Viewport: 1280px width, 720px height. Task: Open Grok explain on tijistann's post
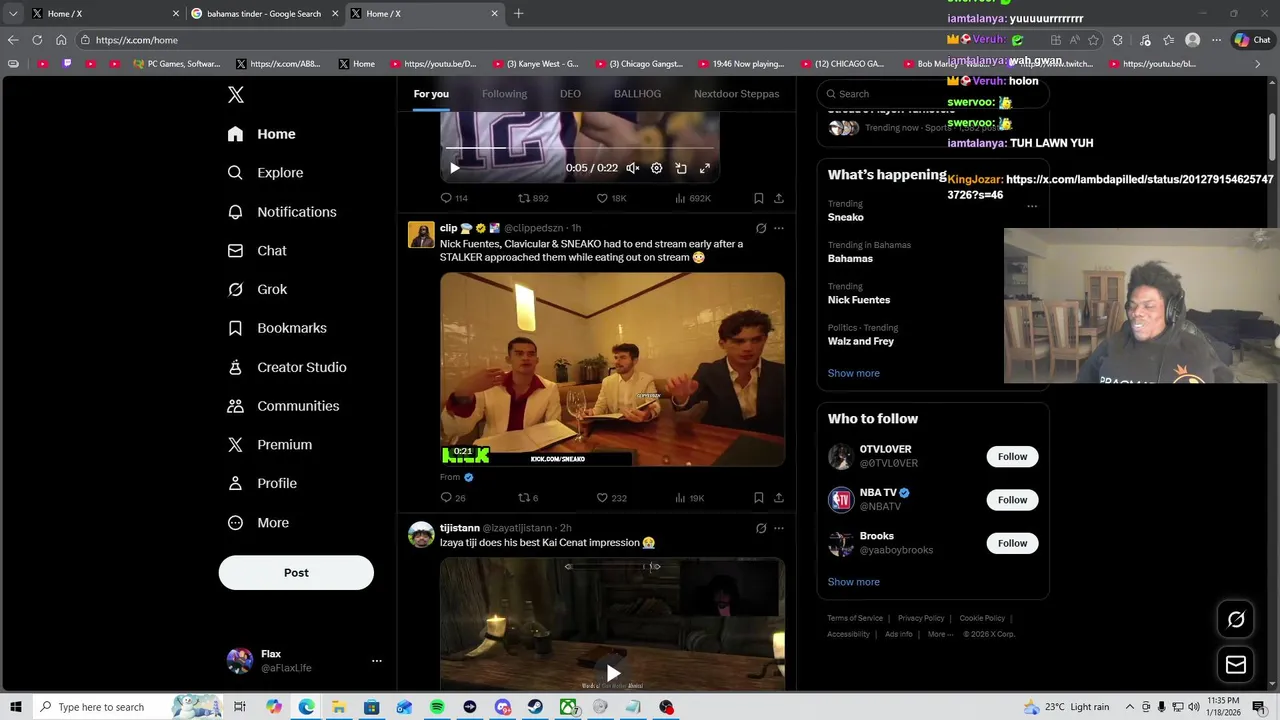pos(761,528)
